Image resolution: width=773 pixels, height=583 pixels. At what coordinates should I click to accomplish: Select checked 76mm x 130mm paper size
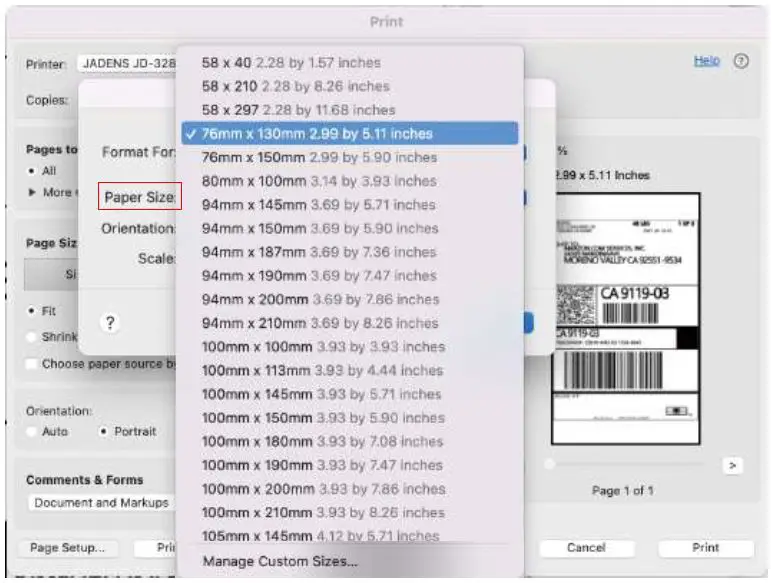(350, 134)
